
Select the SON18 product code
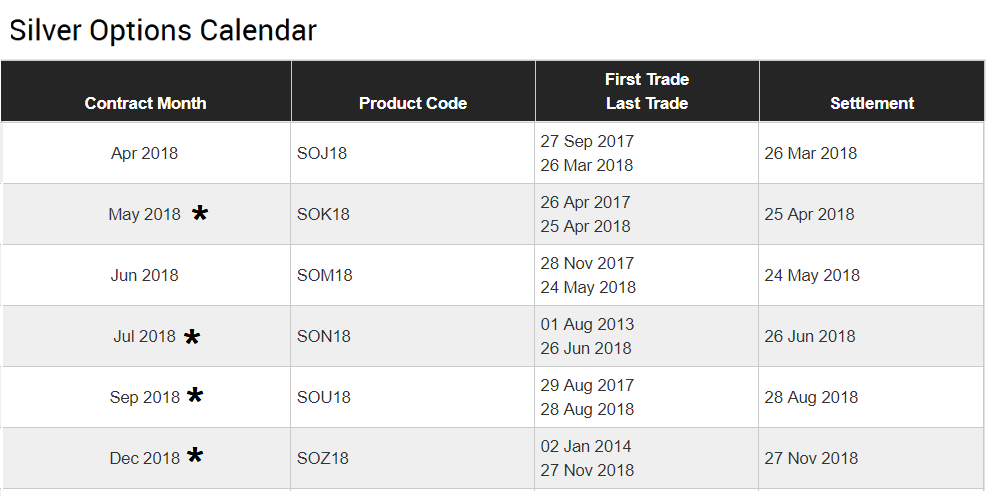[x=324, y=337]
